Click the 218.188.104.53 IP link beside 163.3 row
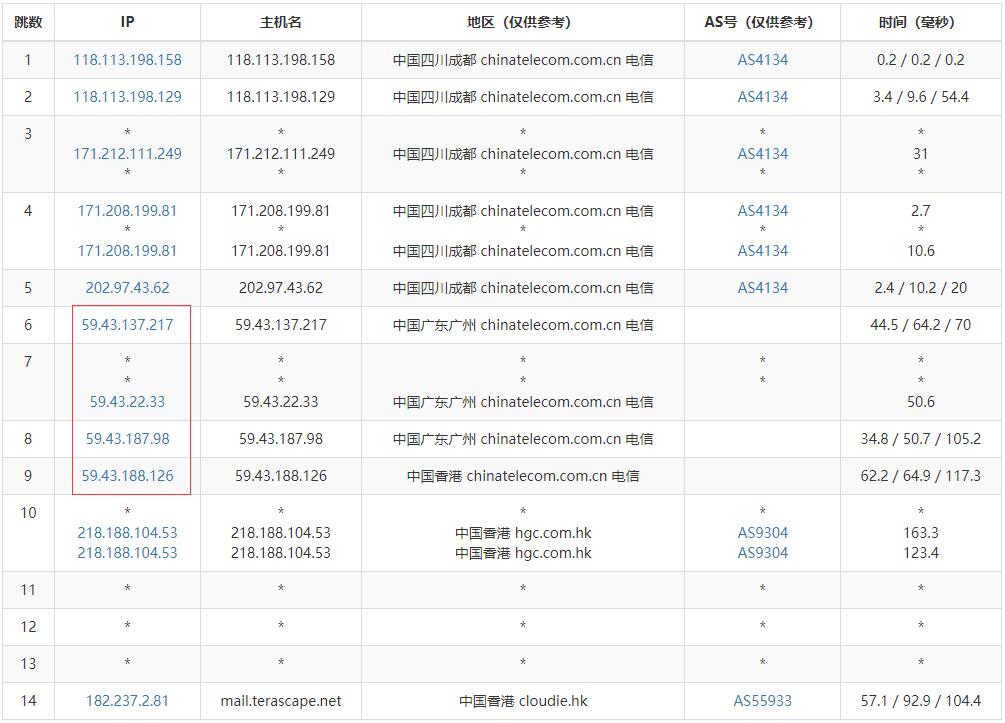 (128, 533)
